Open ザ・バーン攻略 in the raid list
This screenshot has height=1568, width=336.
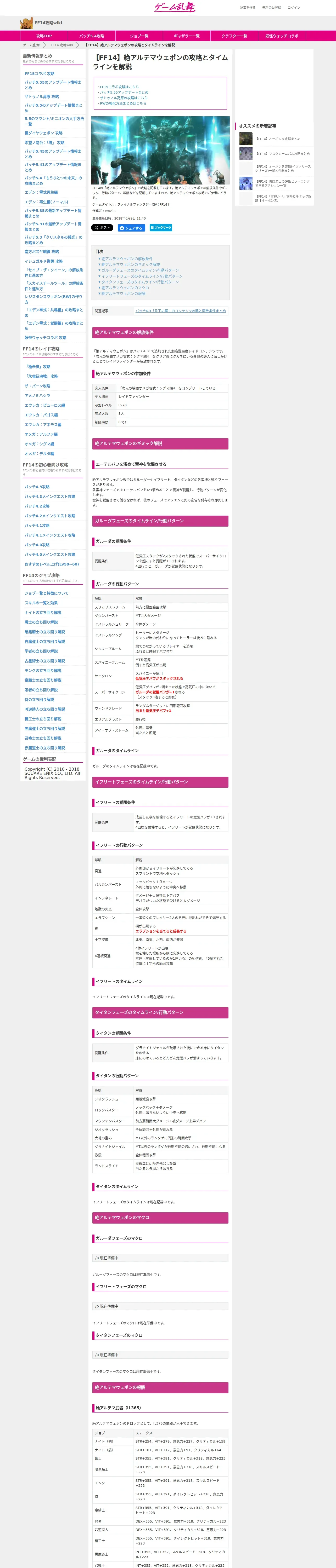[37, 386]
